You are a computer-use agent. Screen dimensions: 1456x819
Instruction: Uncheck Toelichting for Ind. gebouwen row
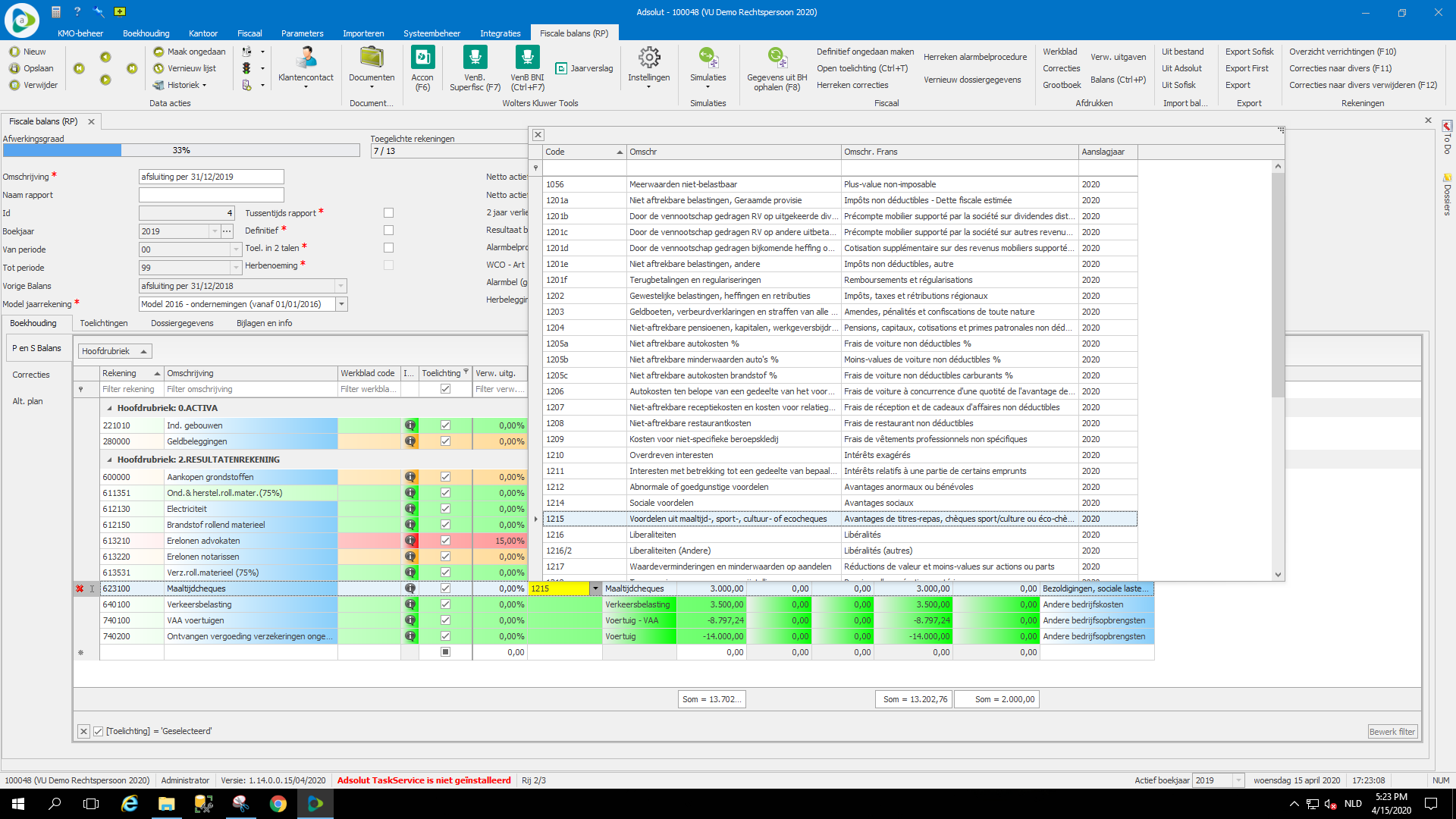(445, 425)
